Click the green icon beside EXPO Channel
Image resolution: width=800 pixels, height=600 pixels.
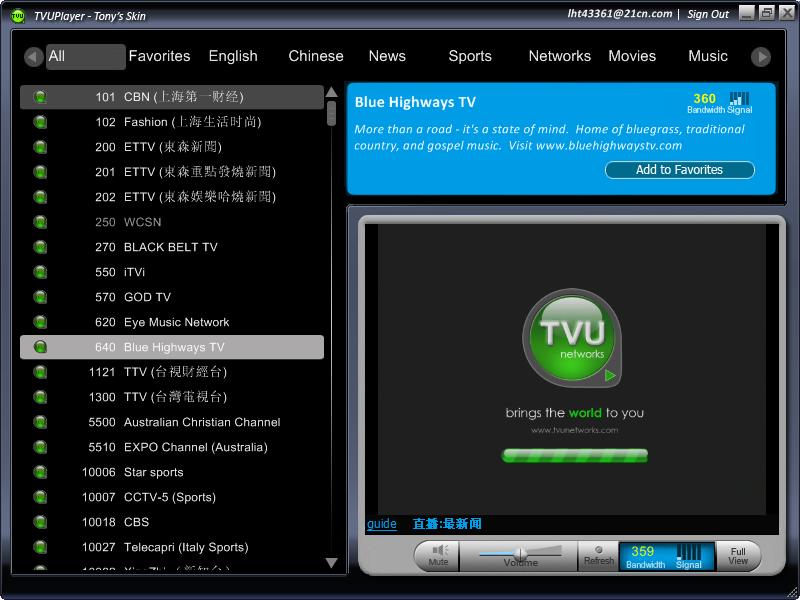click(x=40, y=447)
